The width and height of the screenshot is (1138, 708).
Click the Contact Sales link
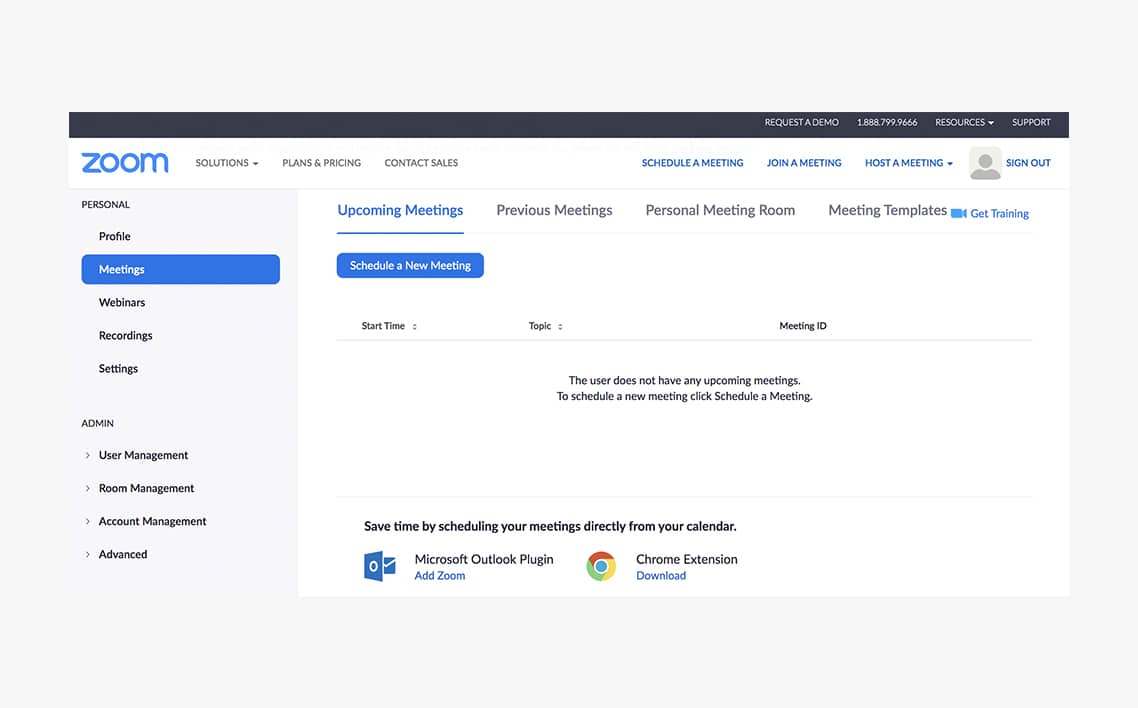pos(421,163)
